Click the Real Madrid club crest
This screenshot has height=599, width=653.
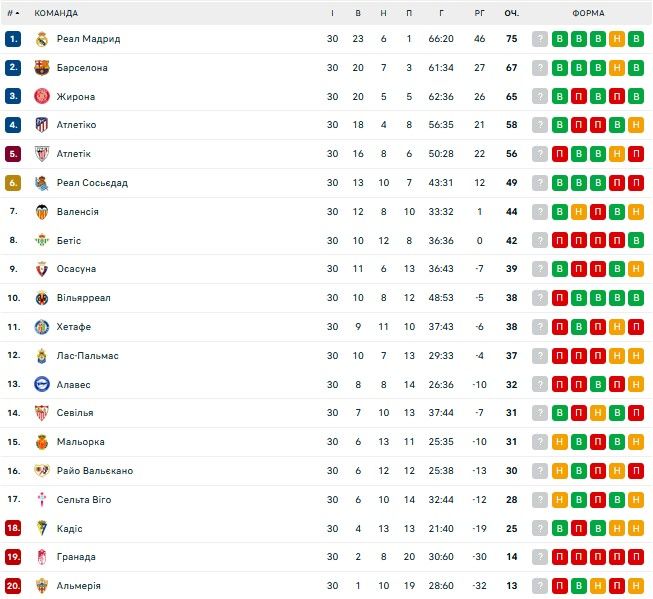click(x=42, y=39)
